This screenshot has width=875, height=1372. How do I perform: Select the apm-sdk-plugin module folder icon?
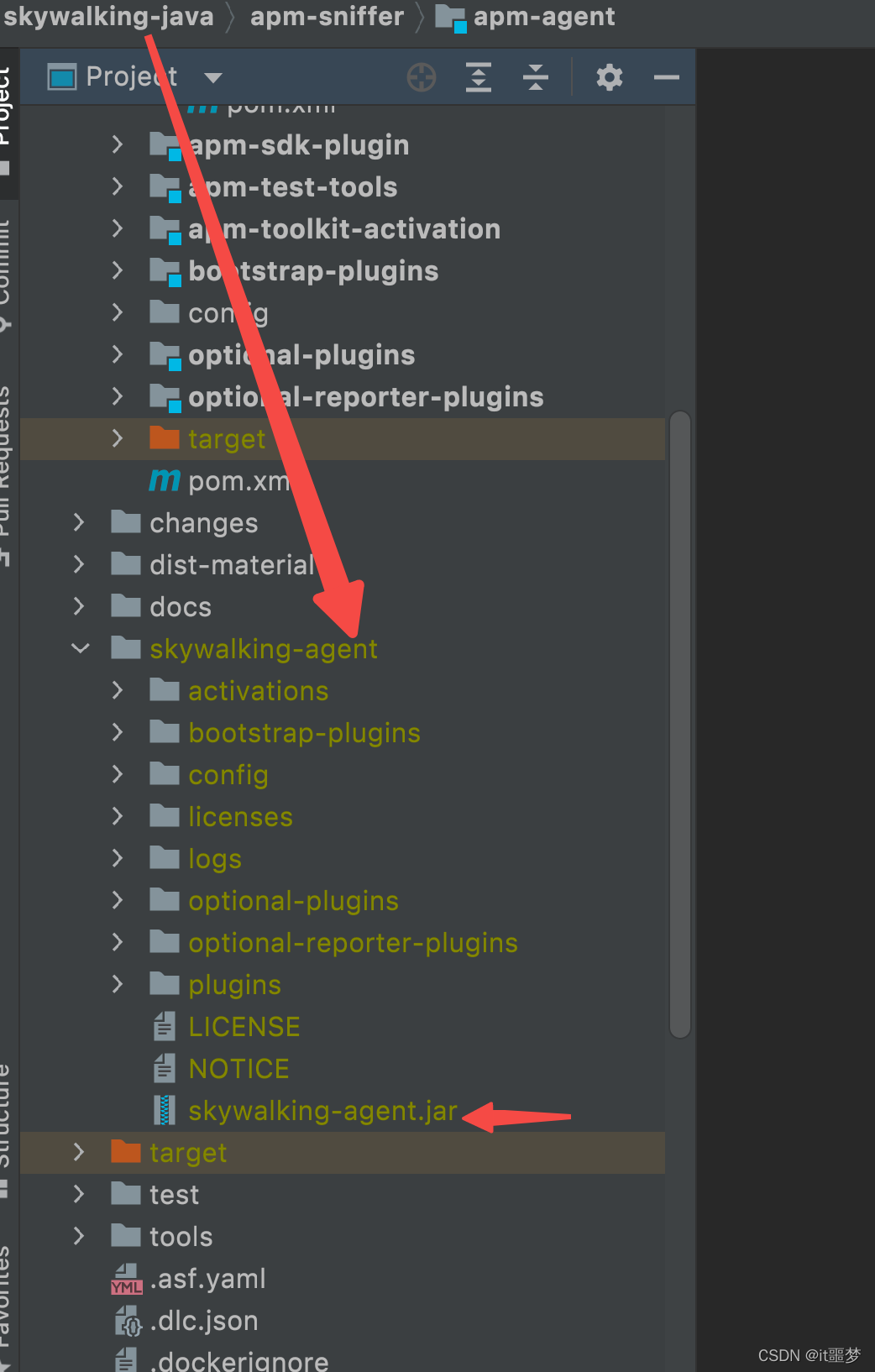click(165, 145)
